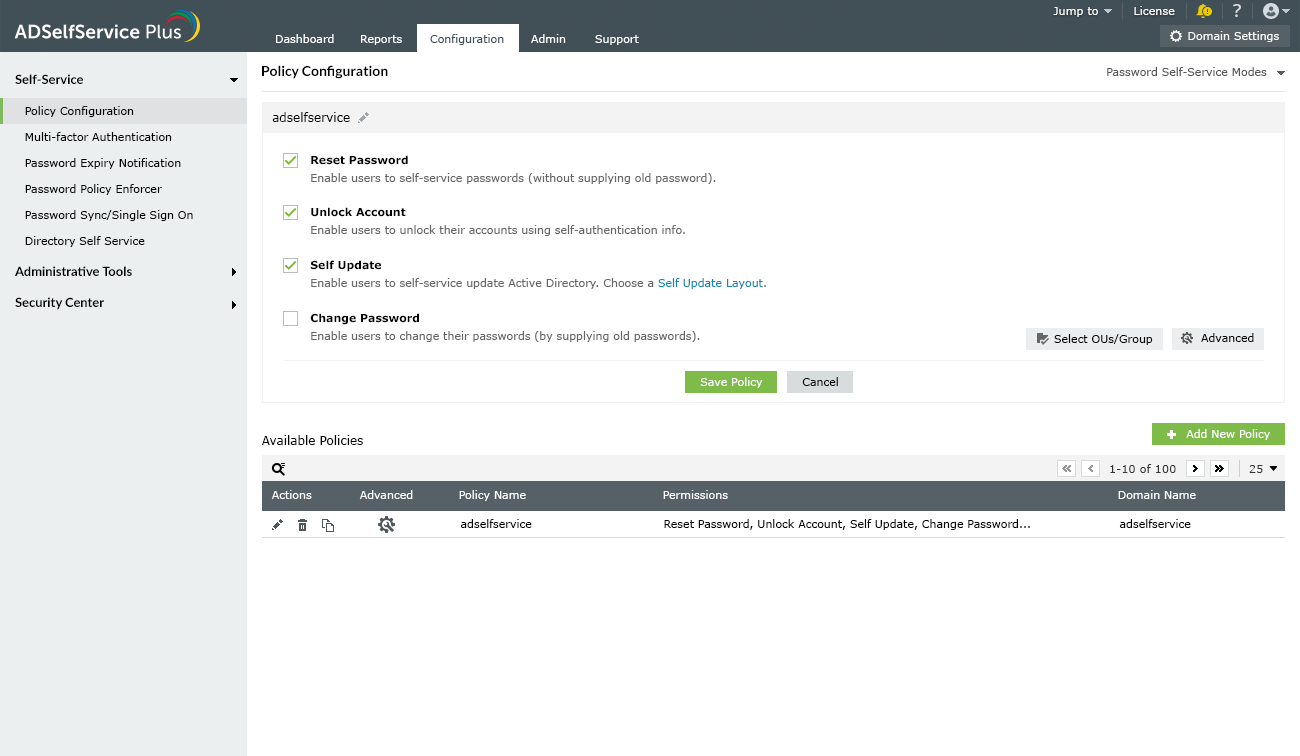Edit the adselfservice policy row
The height and width of the screenshot is (756, 1300).
pos(278,525)
